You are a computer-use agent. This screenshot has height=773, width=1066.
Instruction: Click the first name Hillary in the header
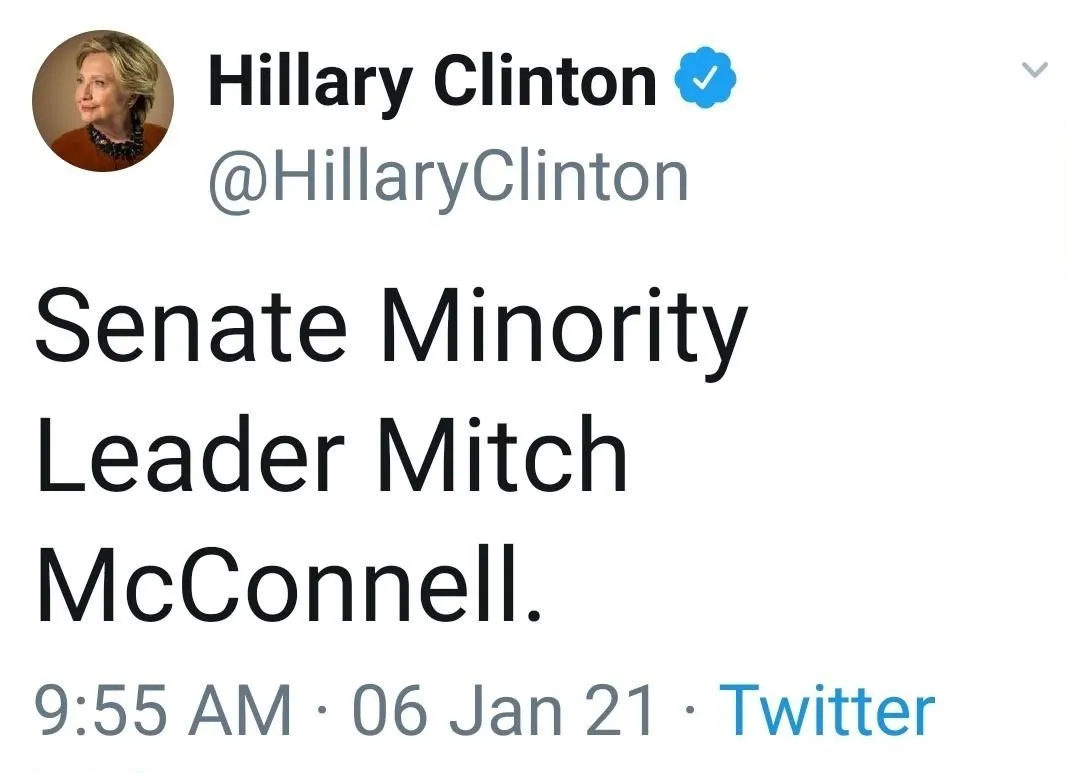309,84
